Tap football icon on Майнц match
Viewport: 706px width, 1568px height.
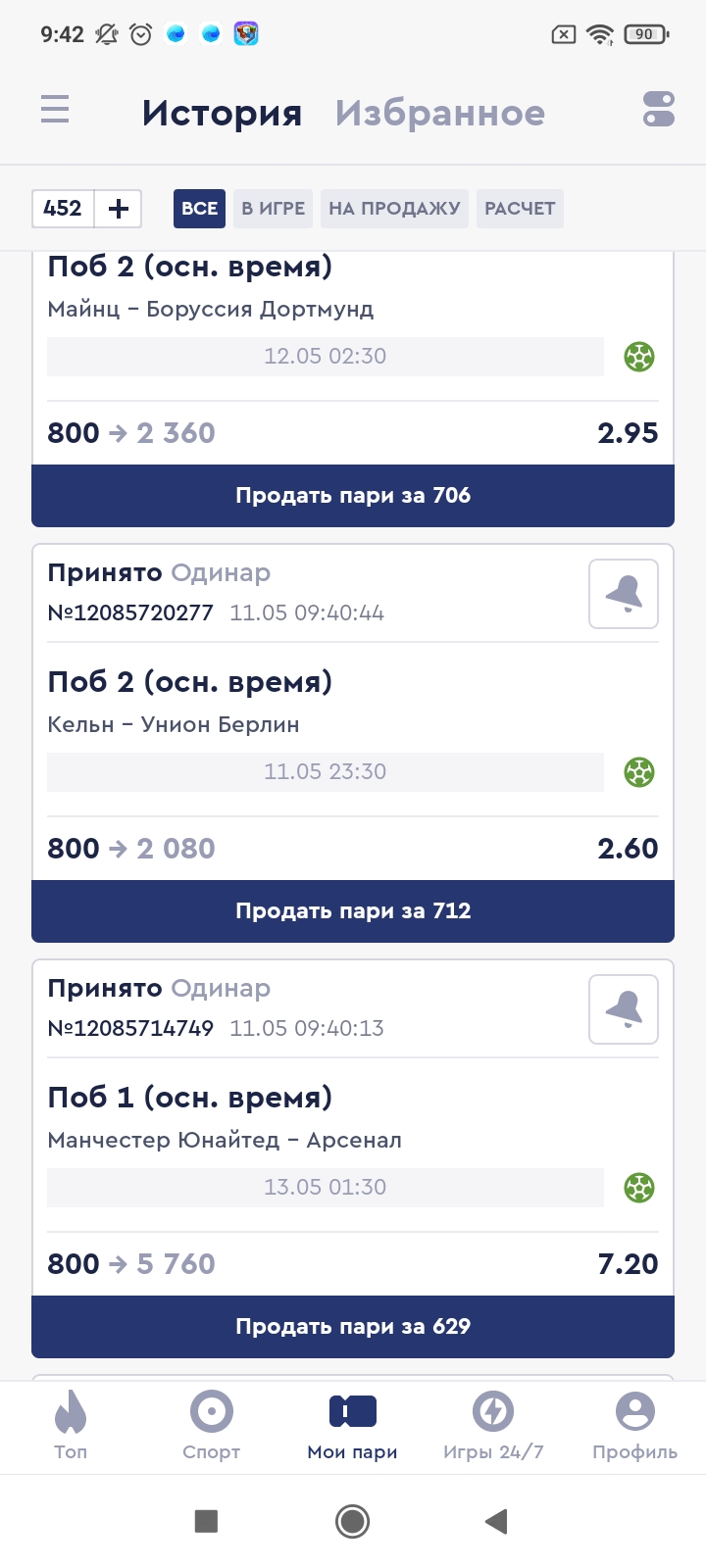coord(639,357)
